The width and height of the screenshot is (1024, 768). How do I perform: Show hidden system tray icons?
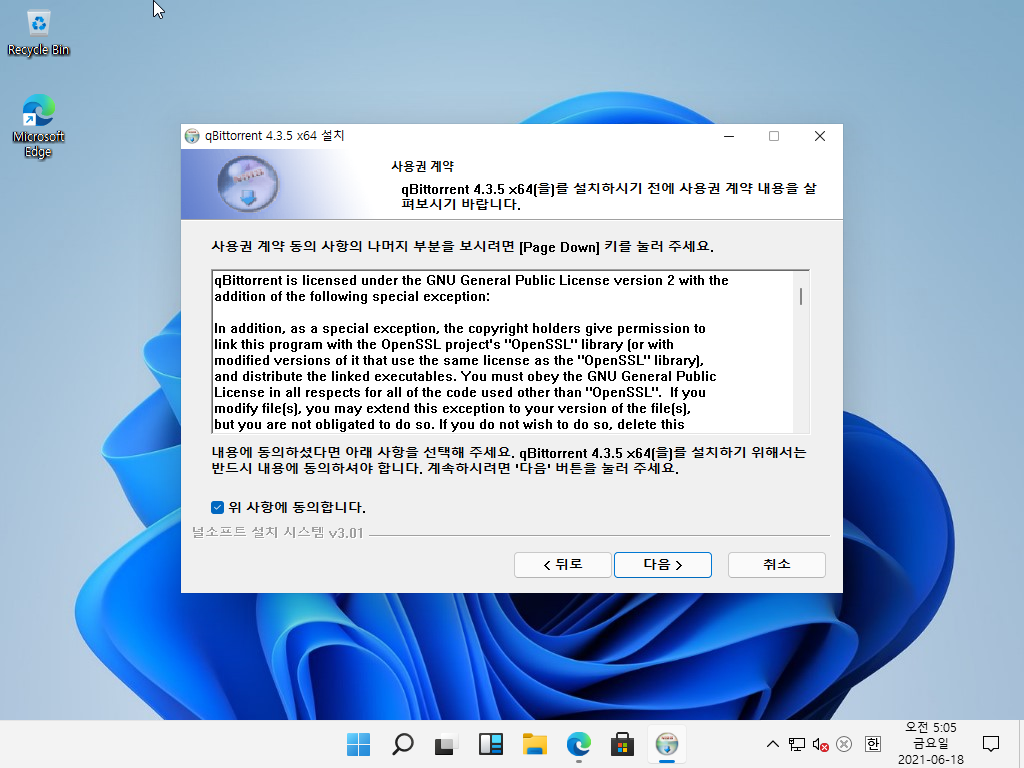773,744
